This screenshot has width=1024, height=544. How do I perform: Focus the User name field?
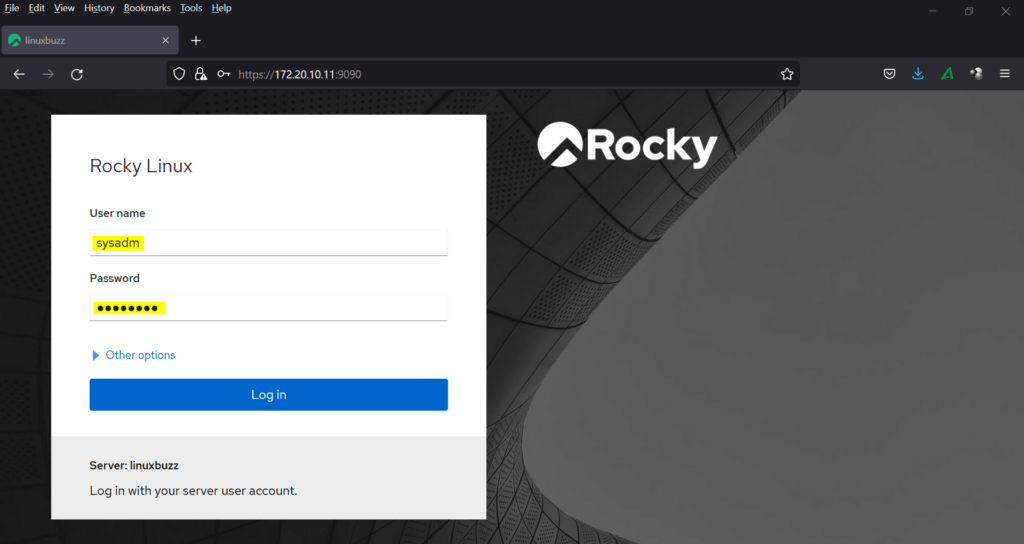click(x=268, y=242)
